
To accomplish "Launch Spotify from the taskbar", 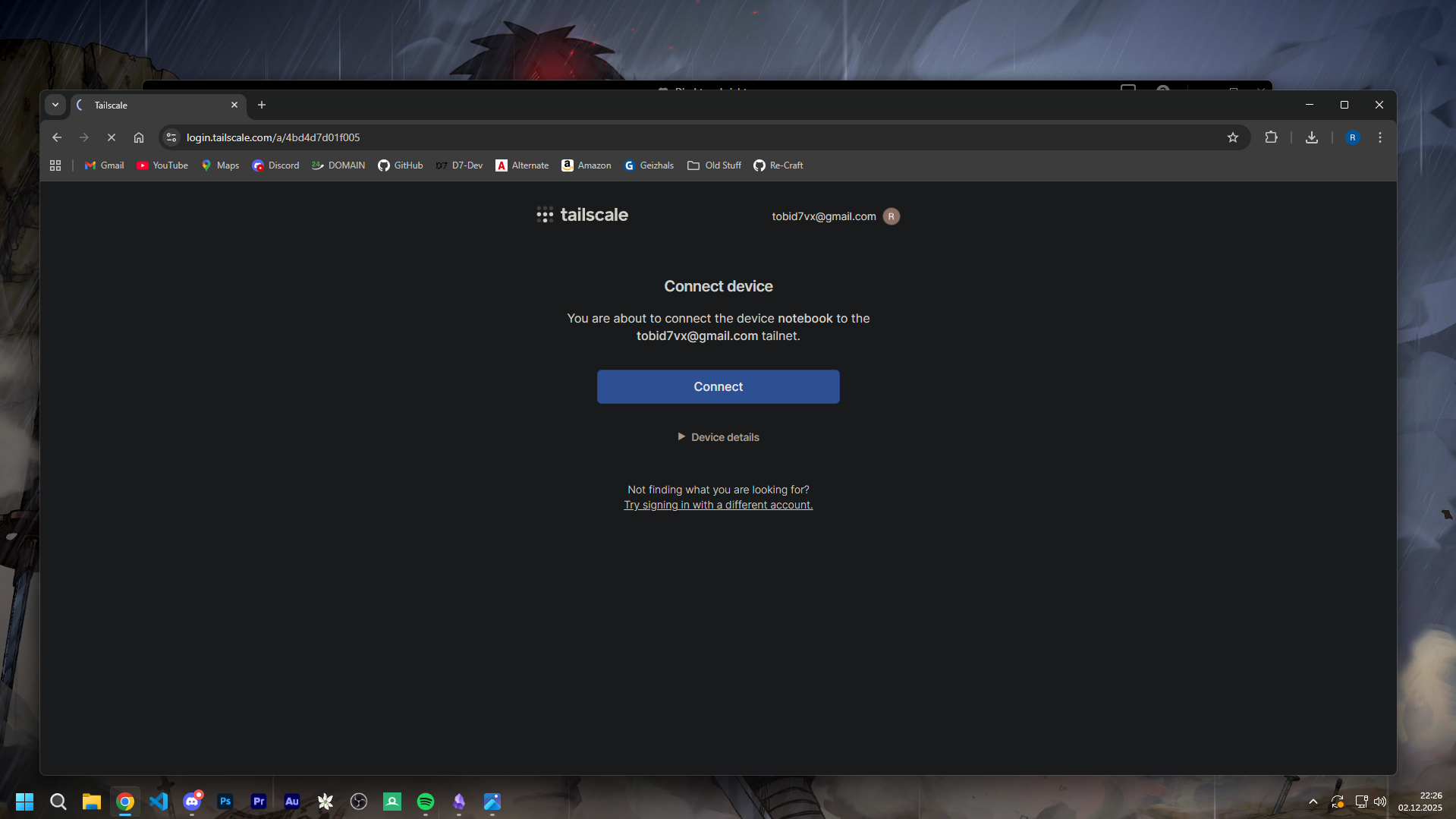I will click(425, 802).
